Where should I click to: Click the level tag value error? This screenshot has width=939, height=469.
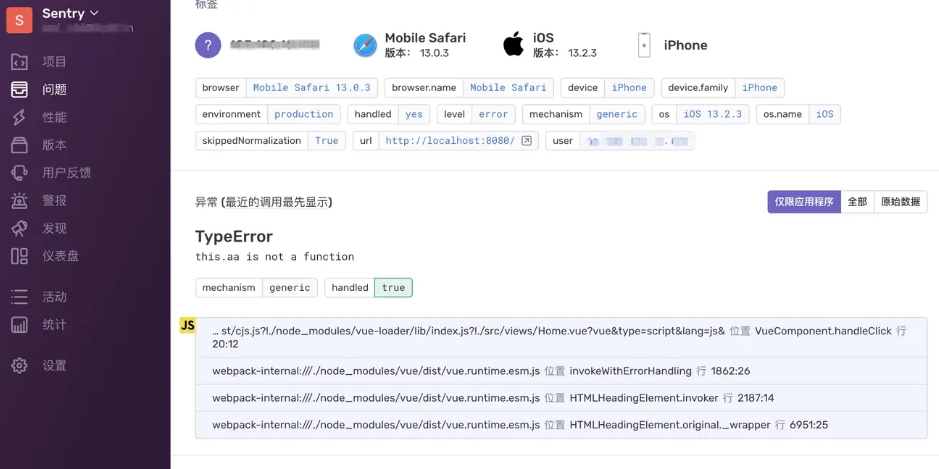(493, 114)
